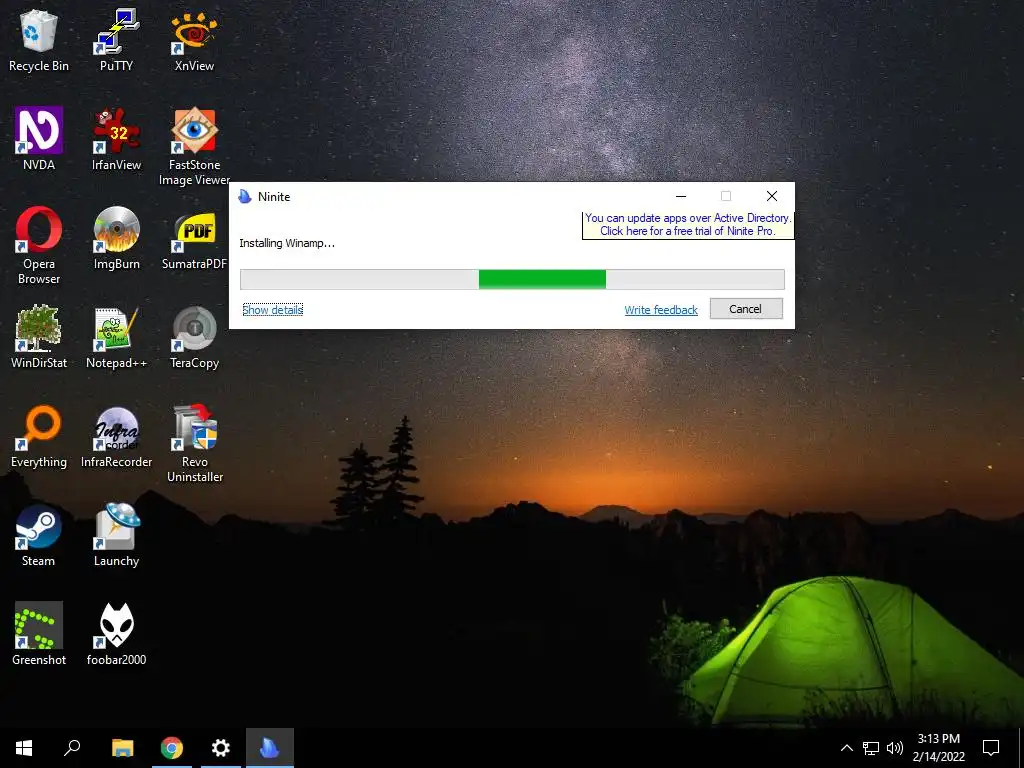Open the volume tray icon
This screenshot has width=1024, height=768.
coord(895,748)
